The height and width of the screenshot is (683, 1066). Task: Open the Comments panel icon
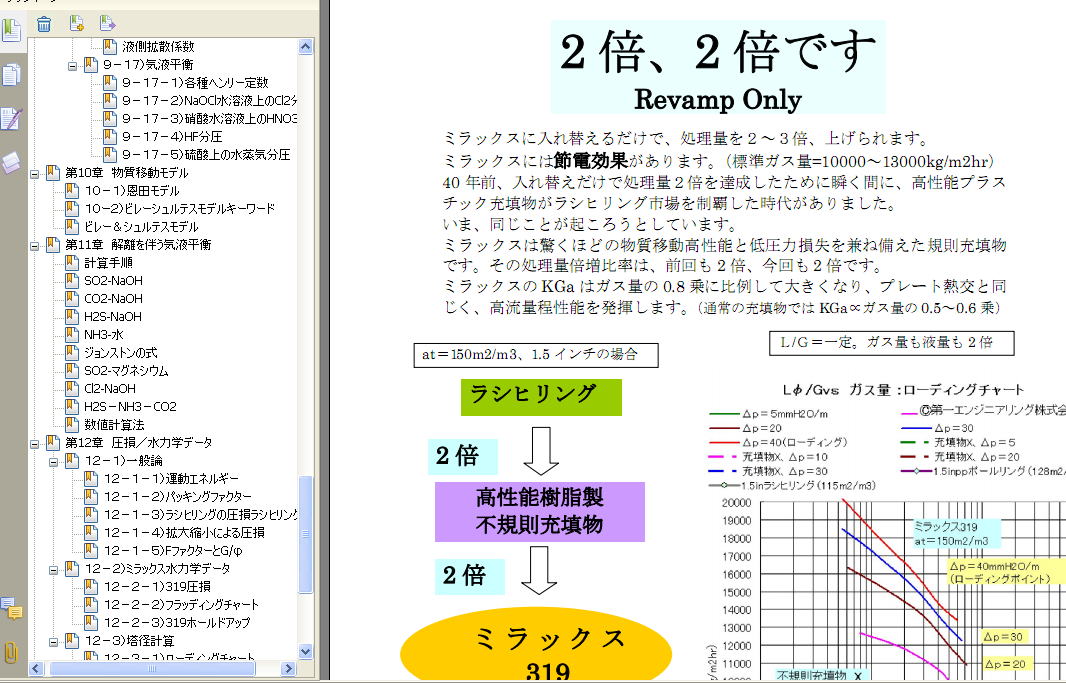tap(12, 608)
